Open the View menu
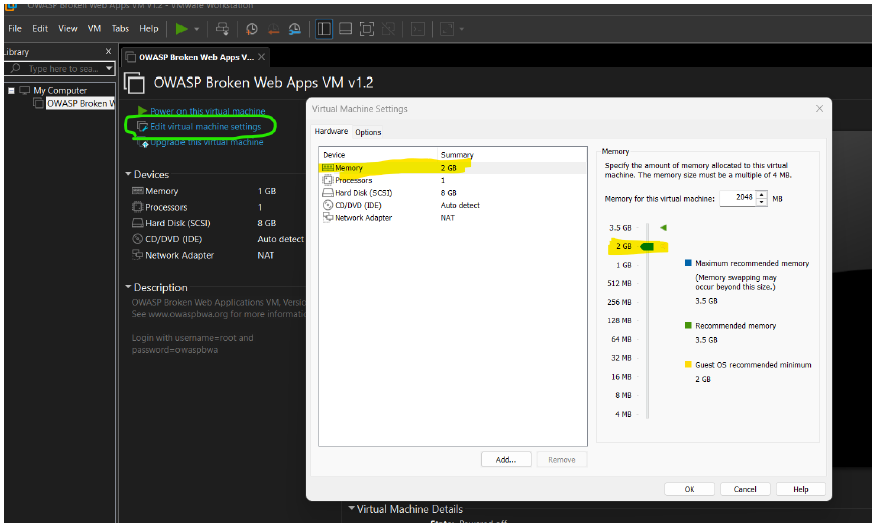Screen dimensions: 876x527 click(x=68, y=29)
